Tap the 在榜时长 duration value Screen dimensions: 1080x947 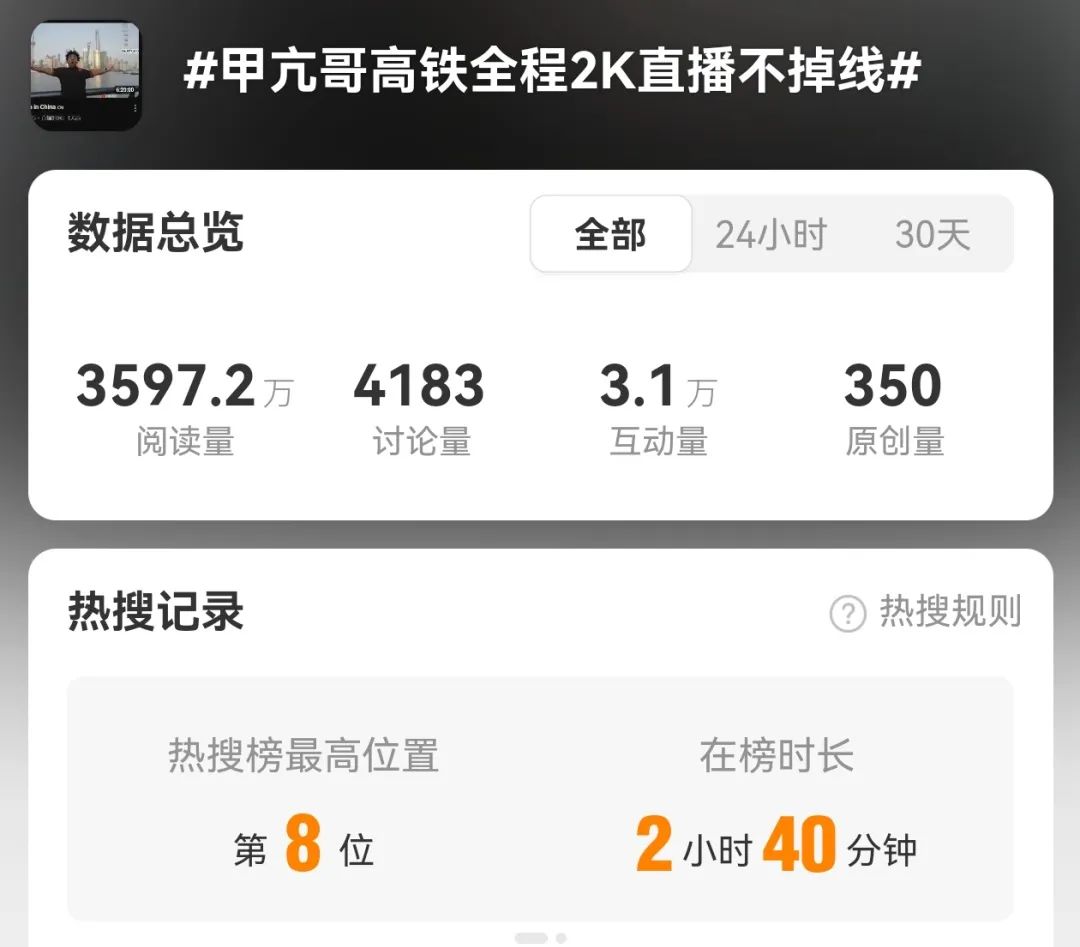point(776,842)
